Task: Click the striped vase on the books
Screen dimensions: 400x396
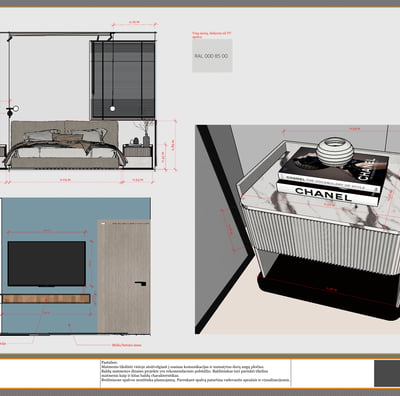Action: (x=334, y=152)
